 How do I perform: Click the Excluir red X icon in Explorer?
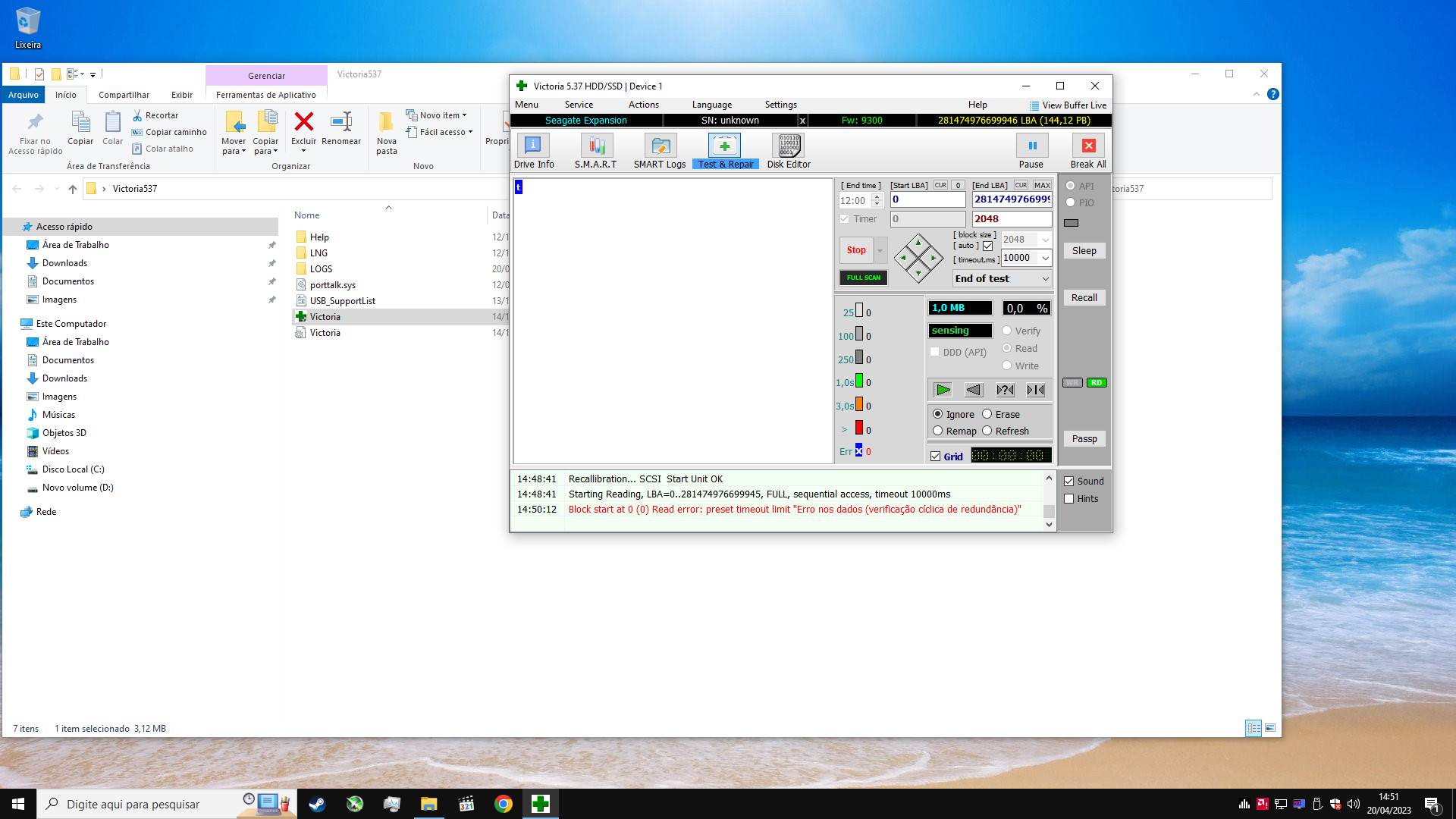(304, 121)
